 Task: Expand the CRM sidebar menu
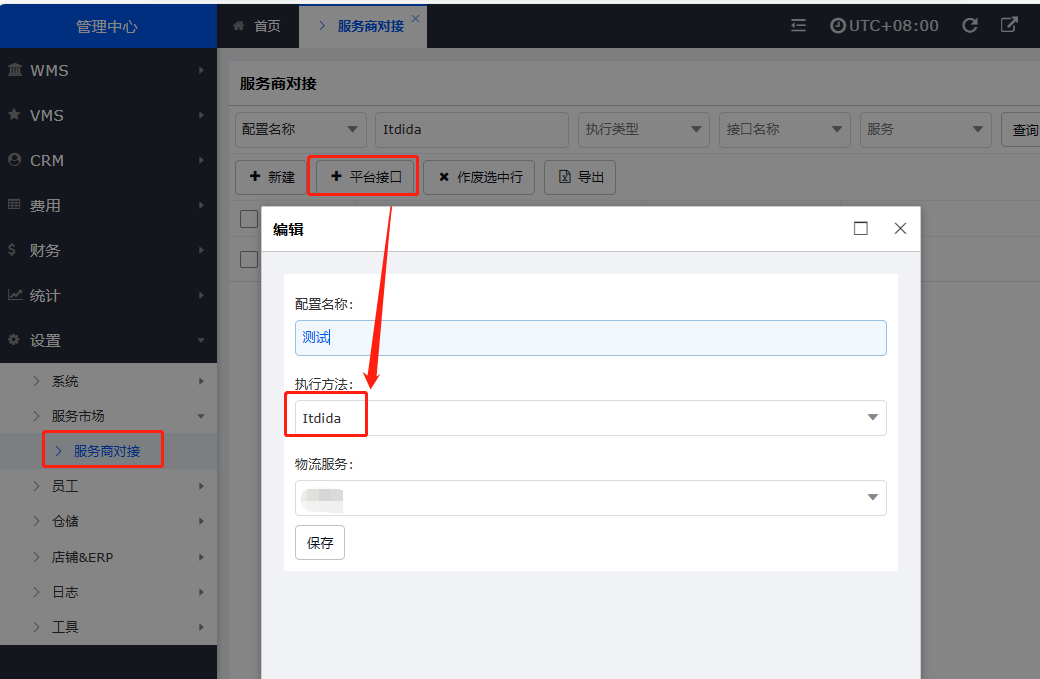(x=108, y=160)
